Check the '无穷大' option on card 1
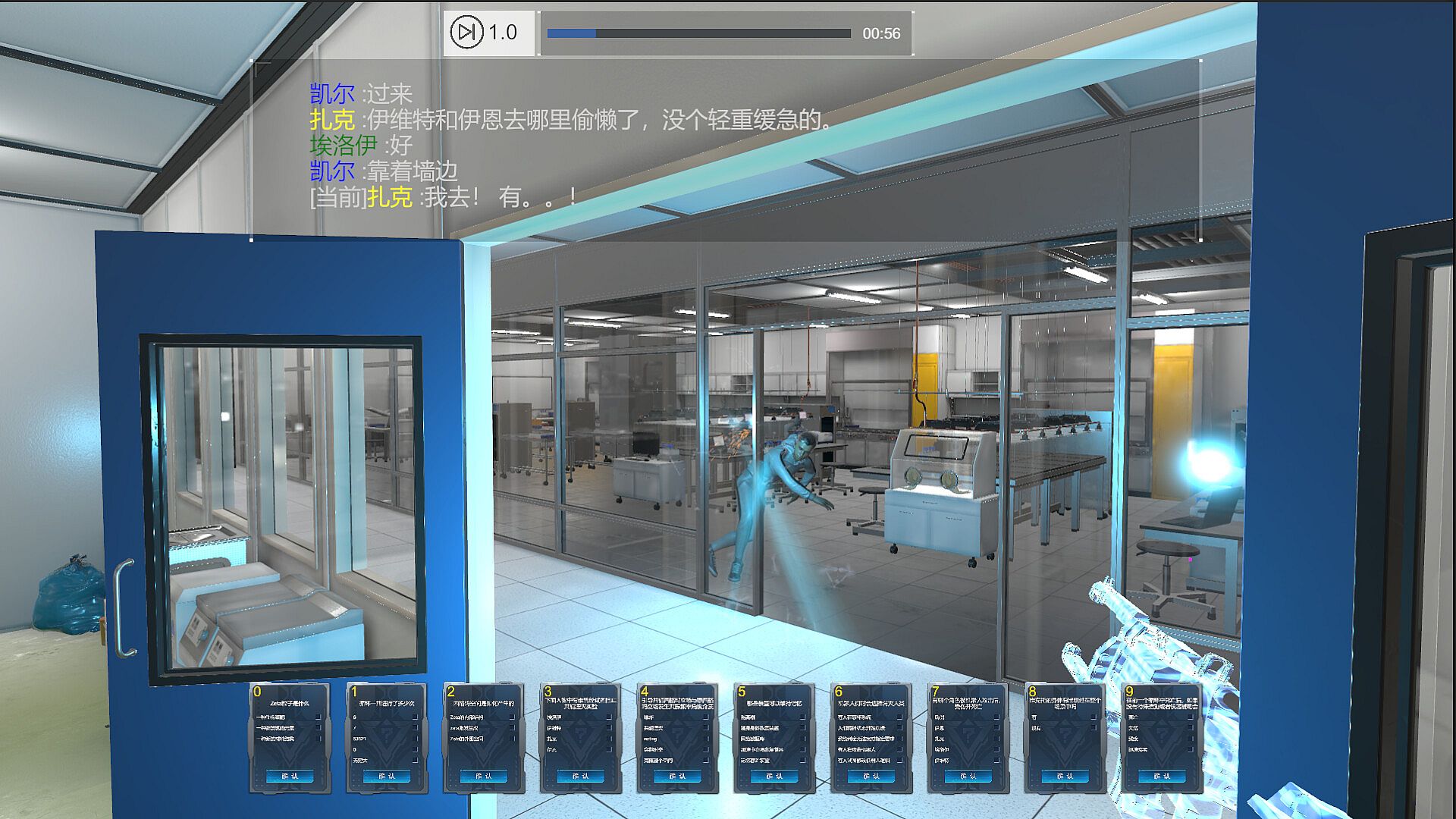1456x819 pixels. click(415, 760)
